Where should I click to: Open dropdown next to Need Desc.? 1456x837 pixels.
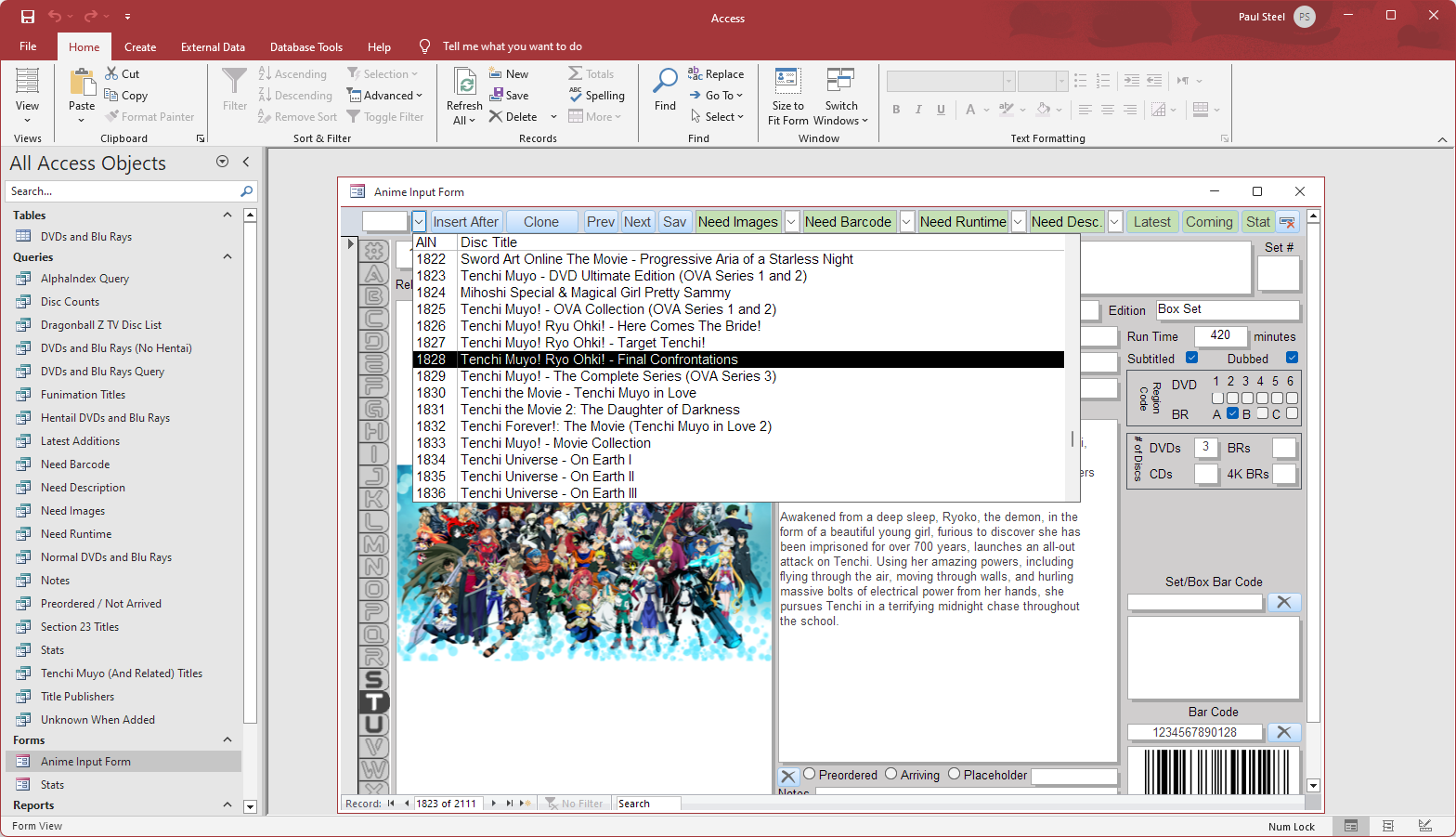1114,222
